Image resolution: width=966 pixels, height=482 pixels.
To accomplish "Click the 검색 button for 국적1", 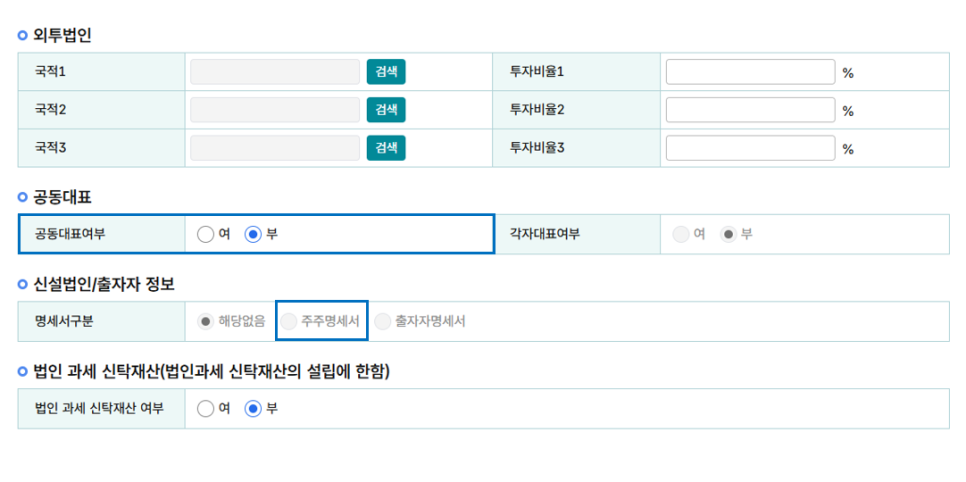I will pyautogui.click(x=386, y=72).
